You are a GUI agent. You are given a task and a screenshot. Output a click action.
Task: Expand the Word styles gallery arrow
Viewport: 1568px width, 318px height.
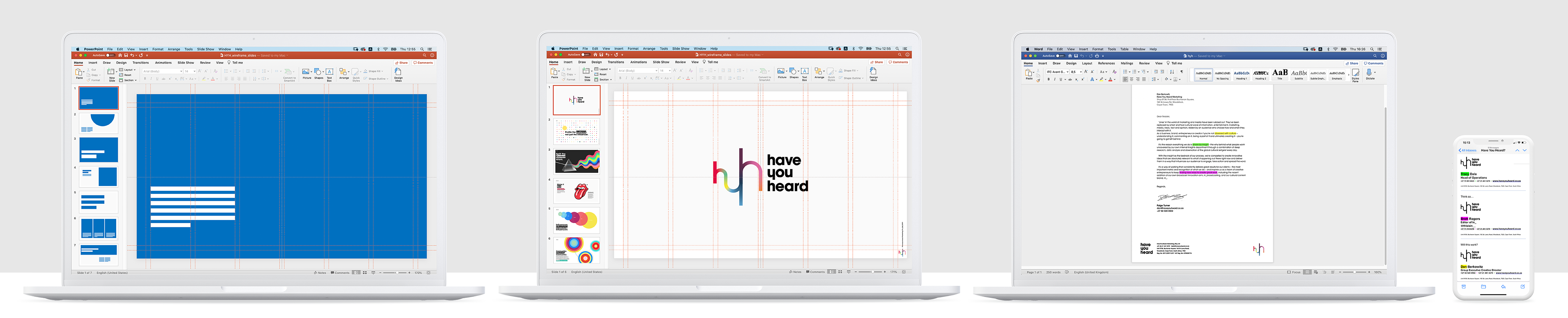1349,75
